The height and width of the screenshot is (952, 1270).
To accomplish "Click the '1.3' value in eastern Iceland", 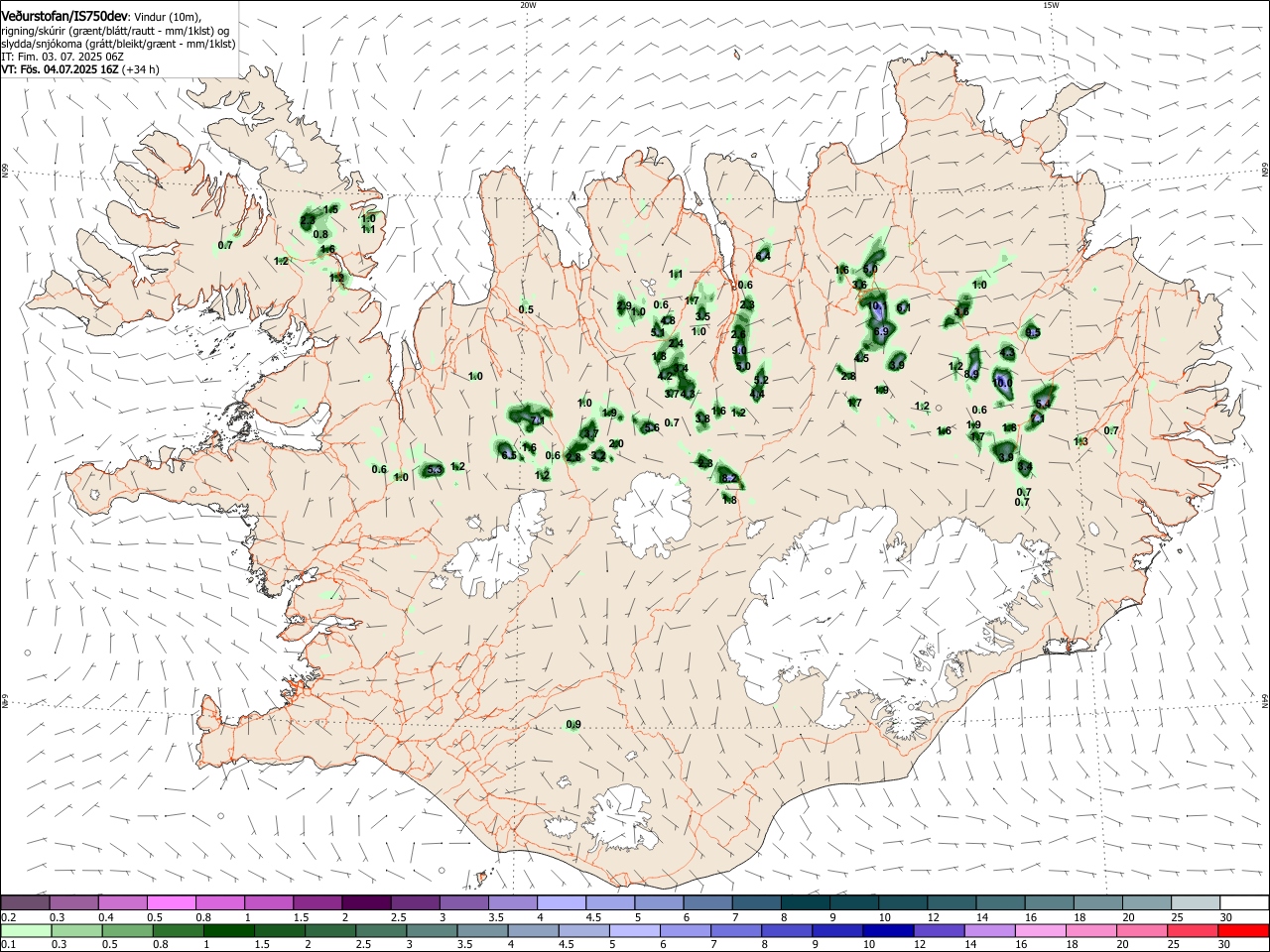I will pos(1080,441).
